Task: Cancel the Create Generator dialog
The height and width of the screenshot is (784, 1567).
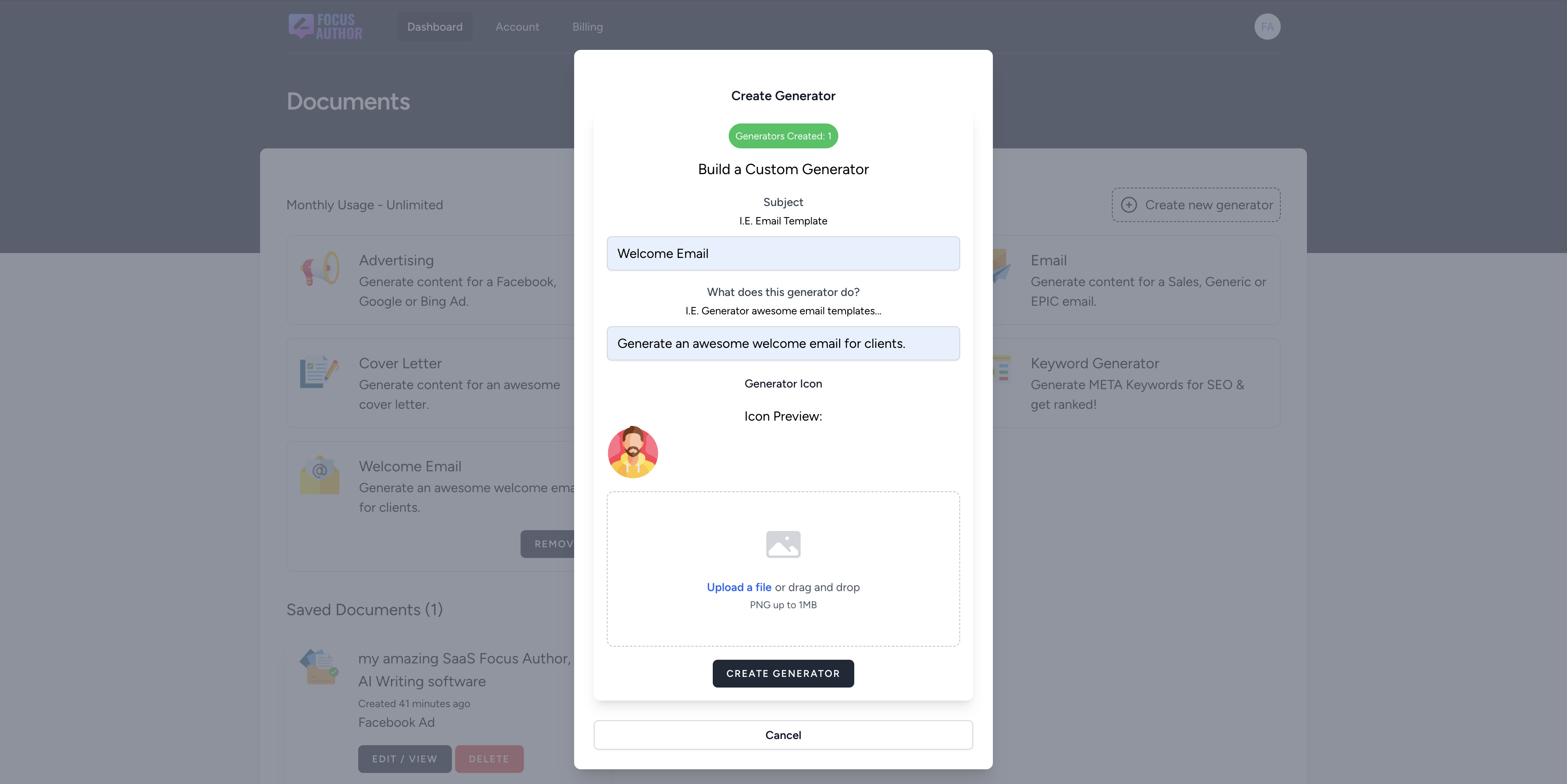Action: 783,735
